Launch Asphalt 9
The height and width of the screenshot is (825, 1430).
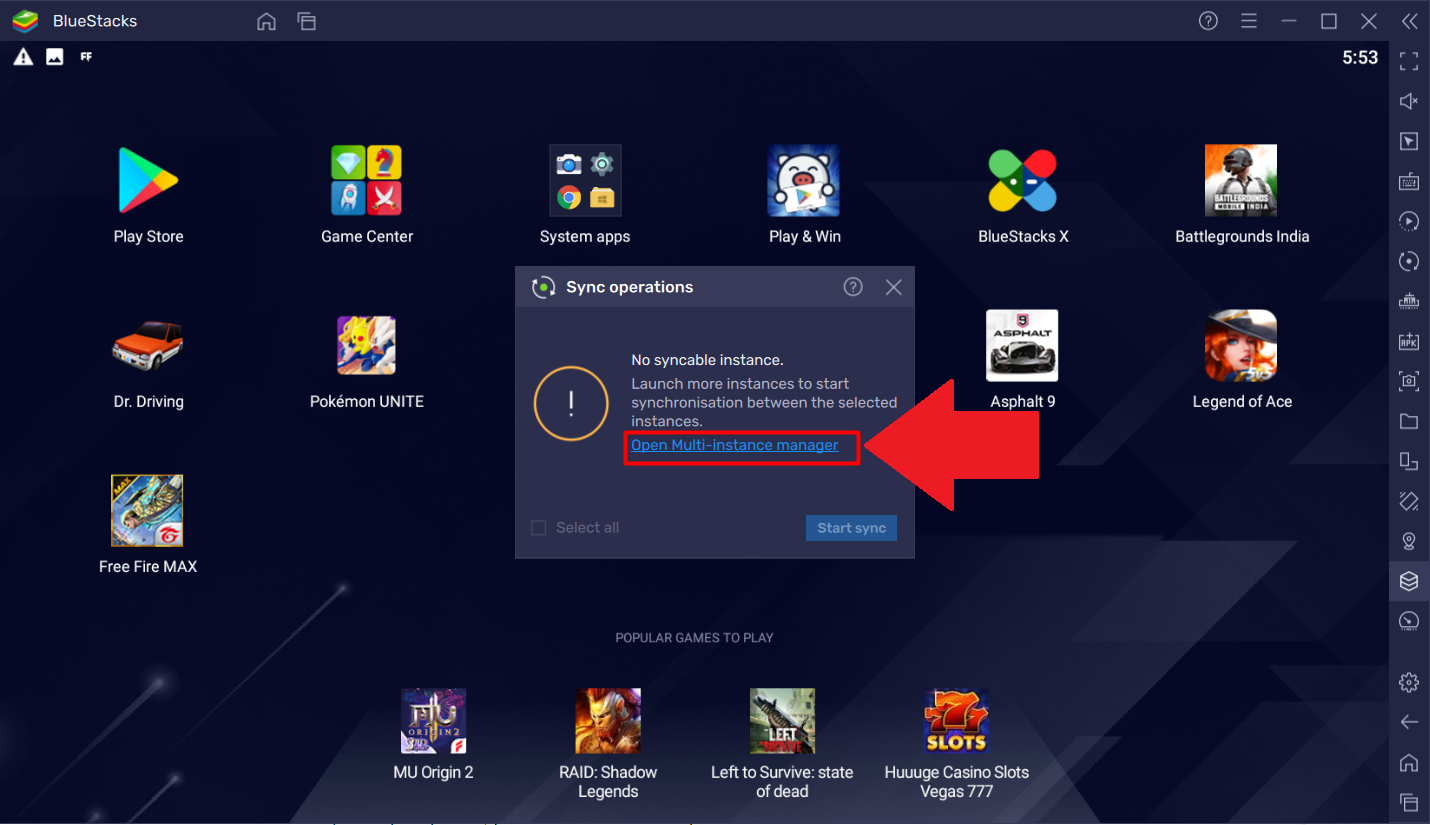tap(1022, 345)
